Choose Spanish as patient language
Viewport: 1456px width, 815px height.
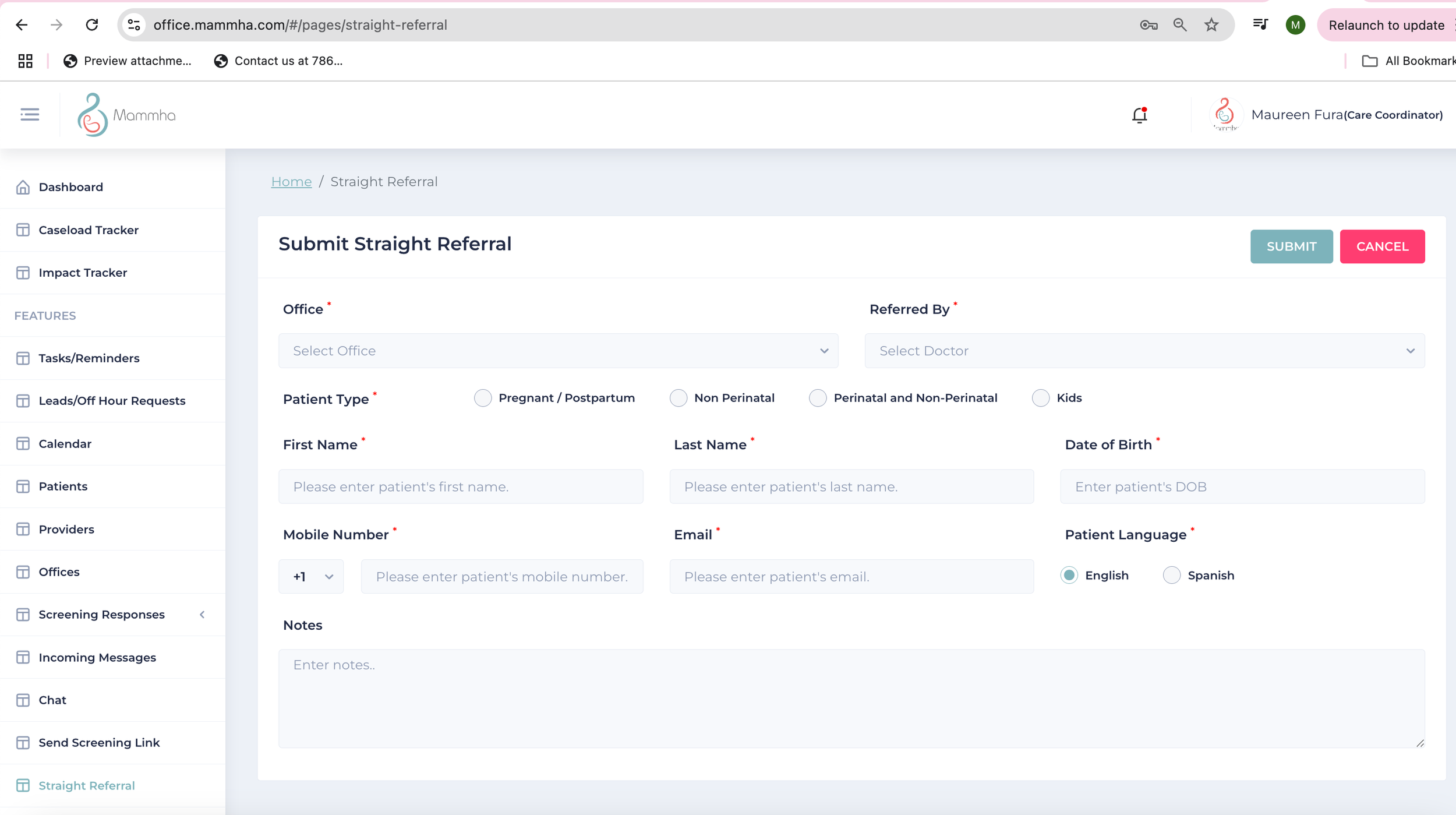pyautogui.click(x=1171, y=575)
